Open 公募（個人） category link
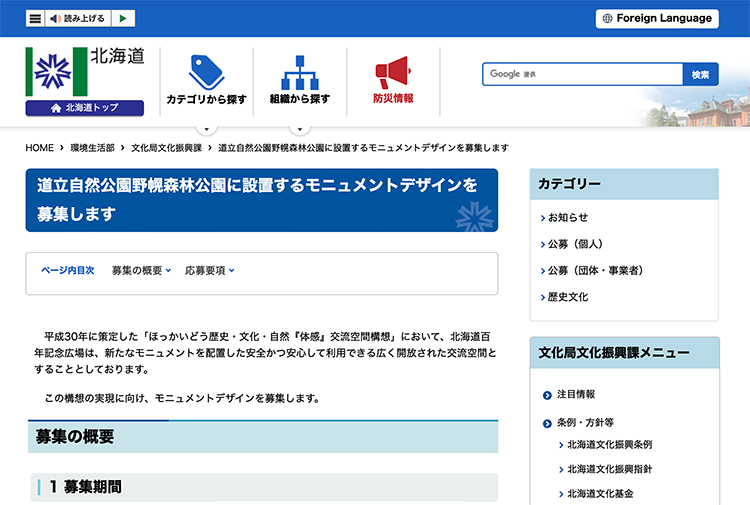Viewport: 750px width, 505px height. click(x=575, y=244)
